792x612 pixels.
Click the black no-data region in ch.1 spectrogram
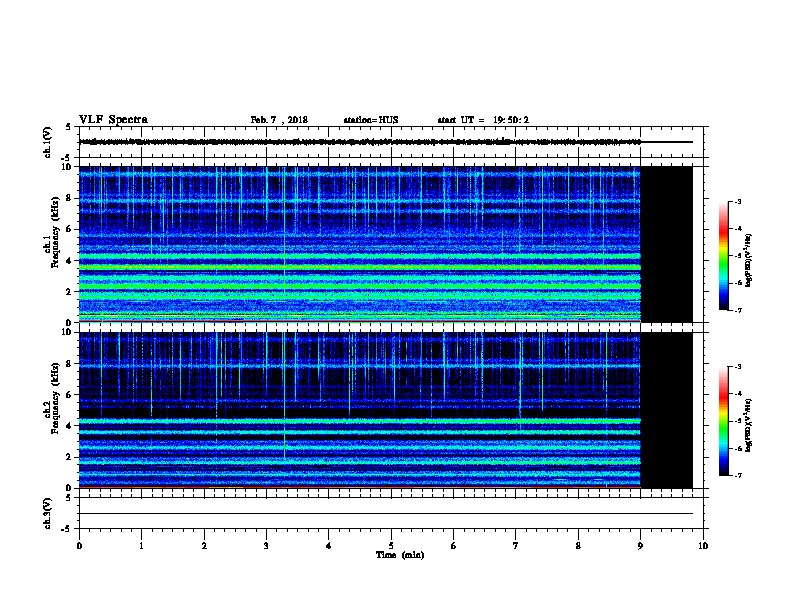click(x=666, y=244)
